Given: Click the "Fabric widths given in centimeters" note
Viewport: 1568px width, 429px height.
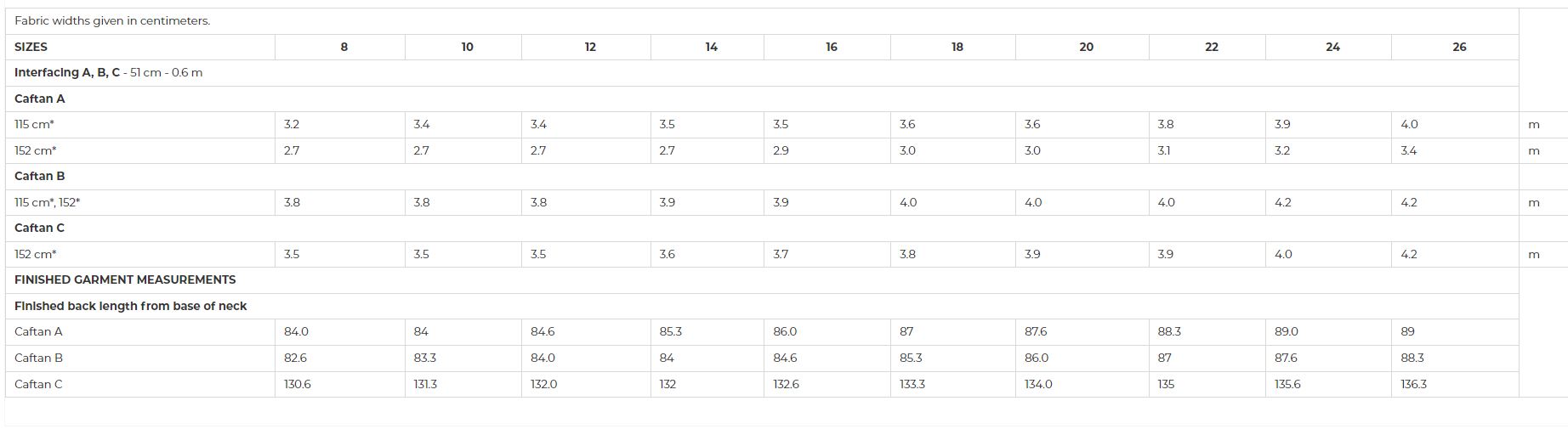Looking at the screenshot, I should click(112, 20).
